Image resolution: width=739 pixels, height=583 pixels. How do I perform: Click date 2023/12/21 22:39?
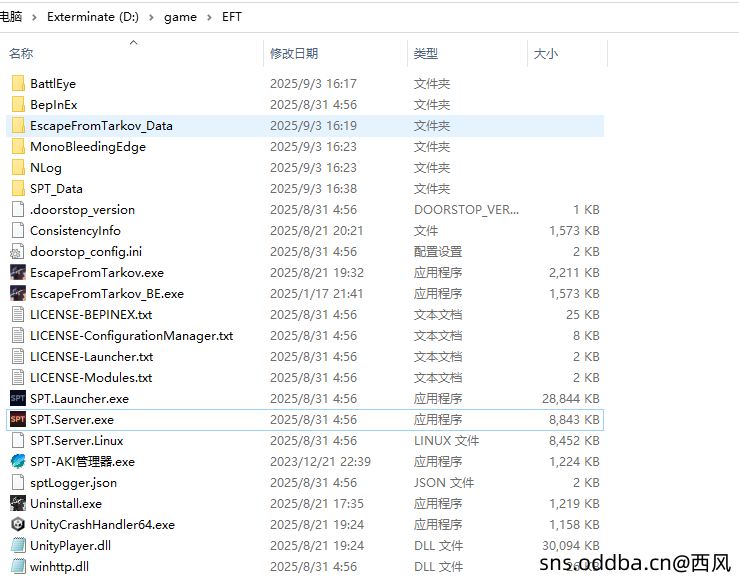320,461
